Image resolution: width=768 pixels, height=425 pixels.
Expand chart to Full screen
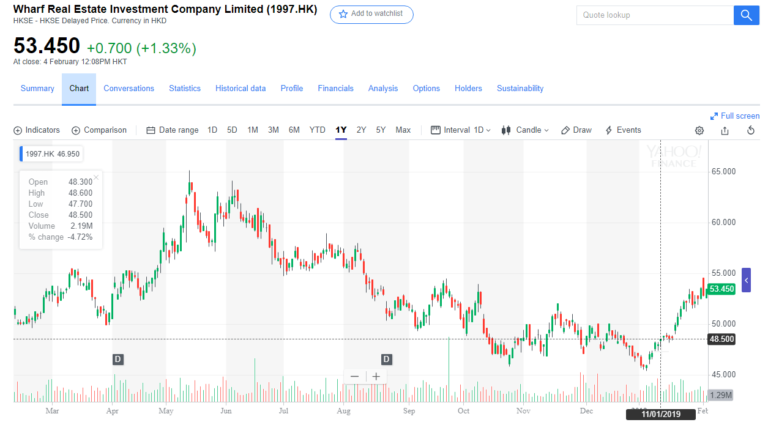(x=735, y=116)
